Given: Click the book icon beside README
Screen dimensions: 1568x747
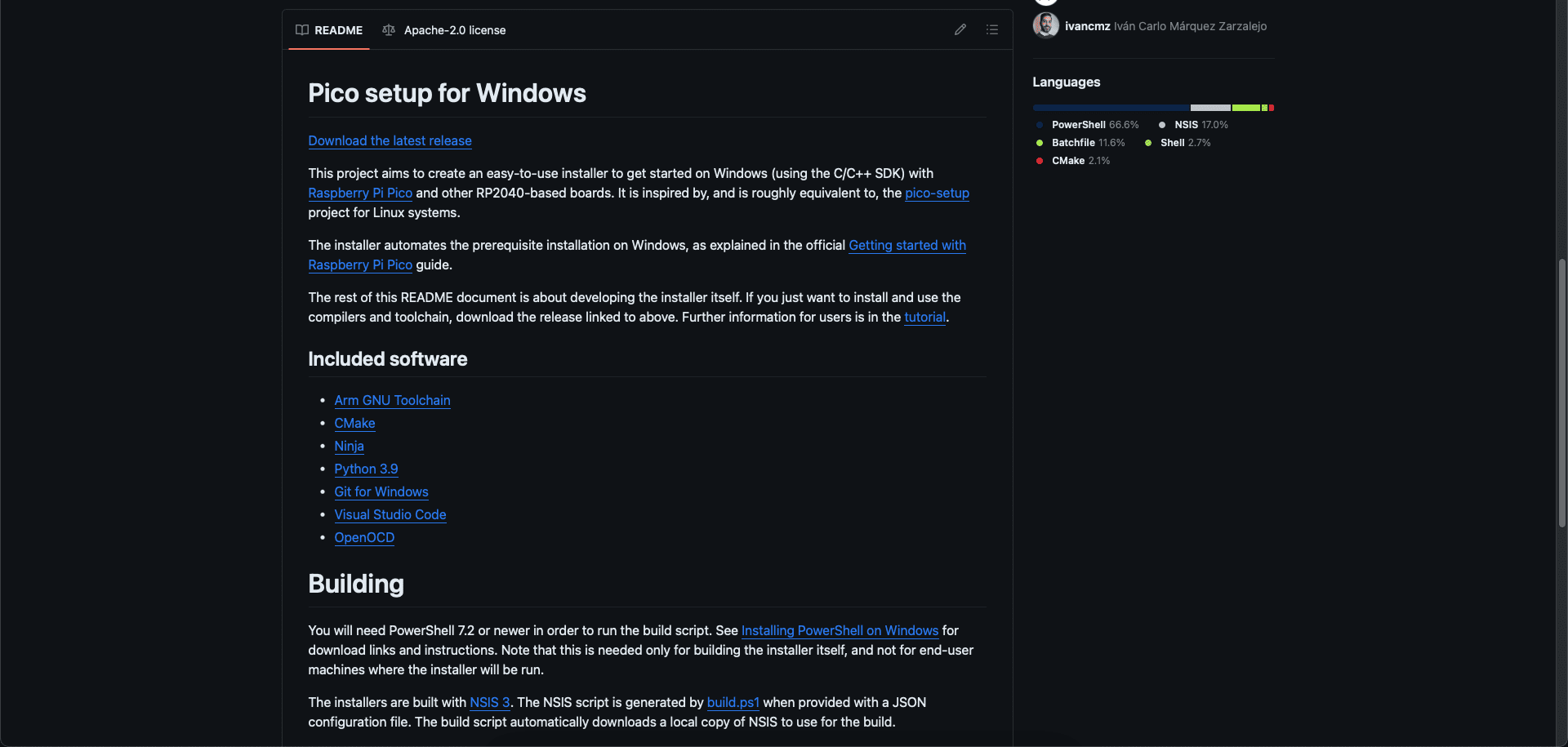Looking at the screenshot, I should coord(302,30).
